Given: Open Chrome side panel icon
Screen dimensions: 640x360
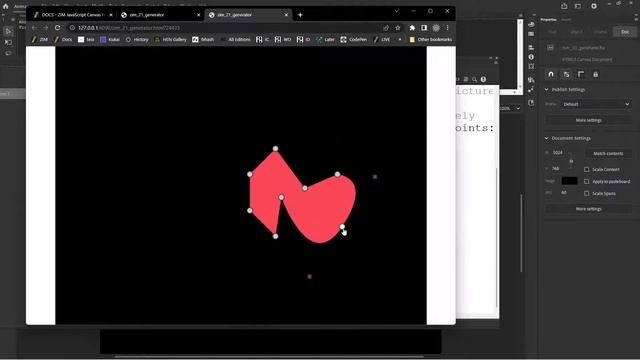Looking at the screenshot, I should [x=424, y=28].
